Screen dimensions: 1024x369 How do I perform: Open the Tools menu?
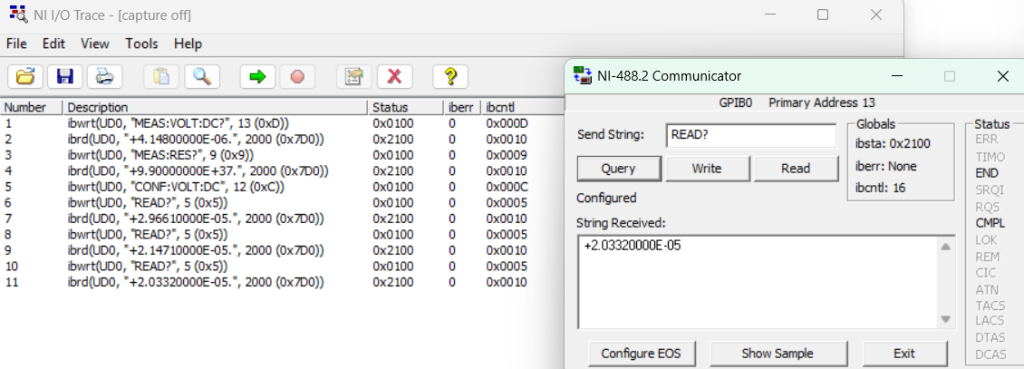click(x=142, y=44)
